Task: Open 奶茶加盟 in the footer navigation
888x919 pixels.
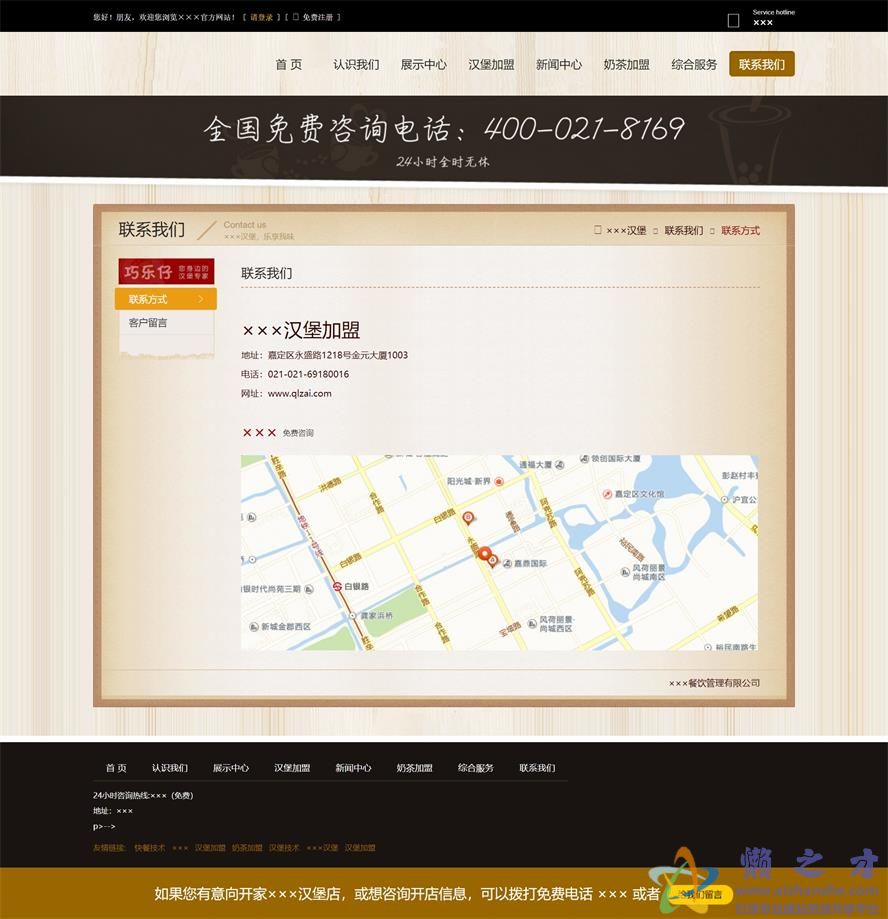Action: (x=414, y=768)
